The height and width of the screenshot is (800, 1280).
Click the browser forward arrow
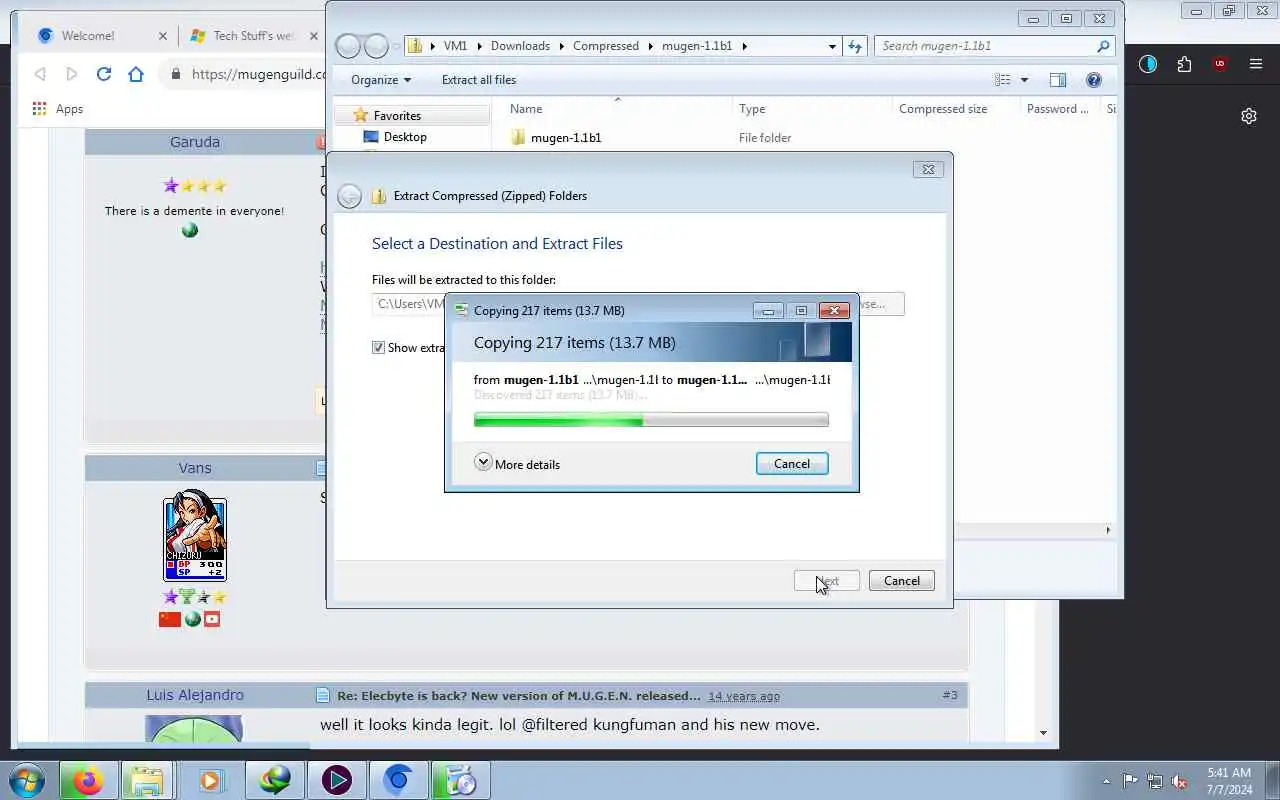(x=71, y=74)
